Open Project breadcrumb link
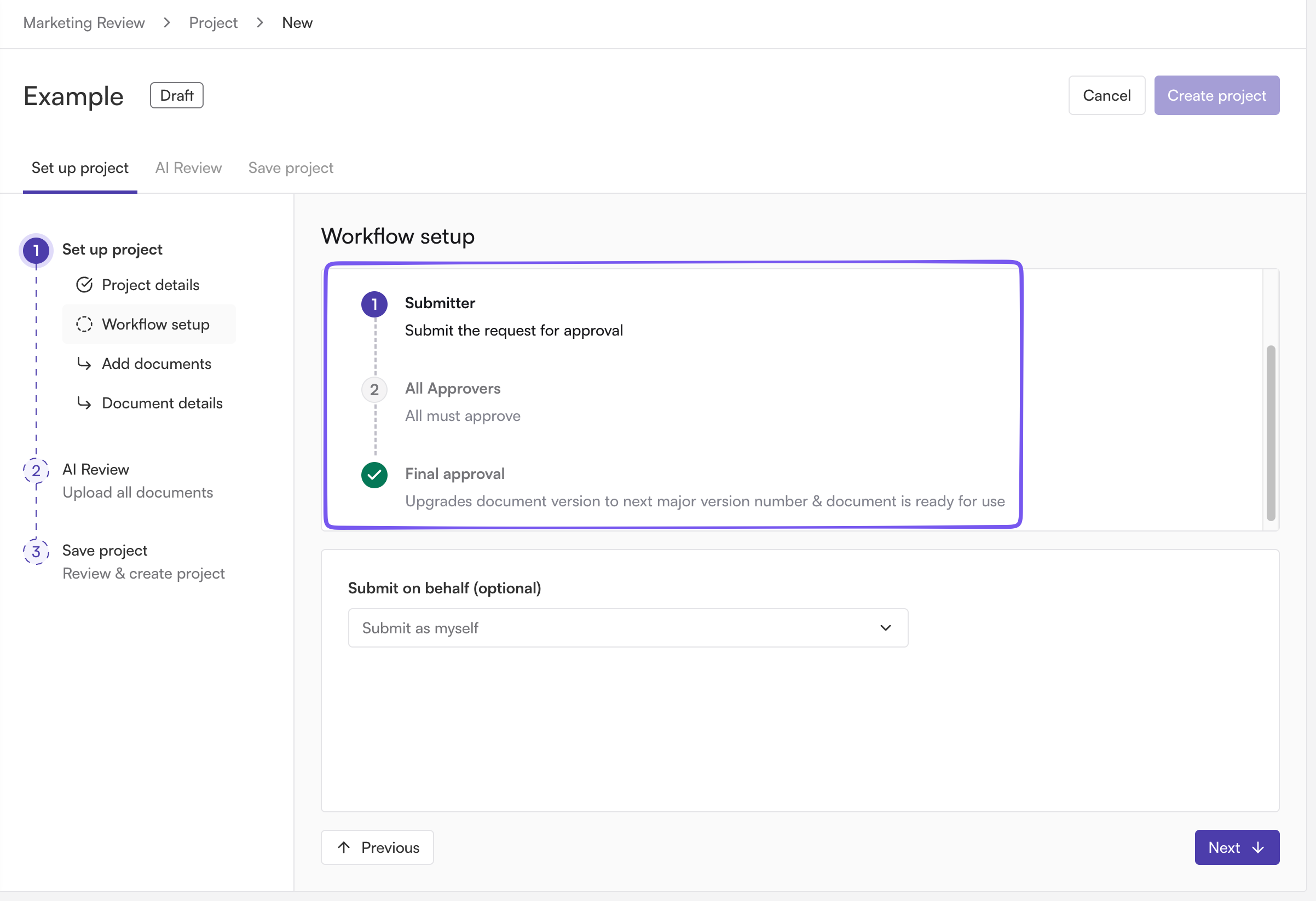Image resolution: width=1316 pixels, height=901 pixels. (x=213, y=22)
